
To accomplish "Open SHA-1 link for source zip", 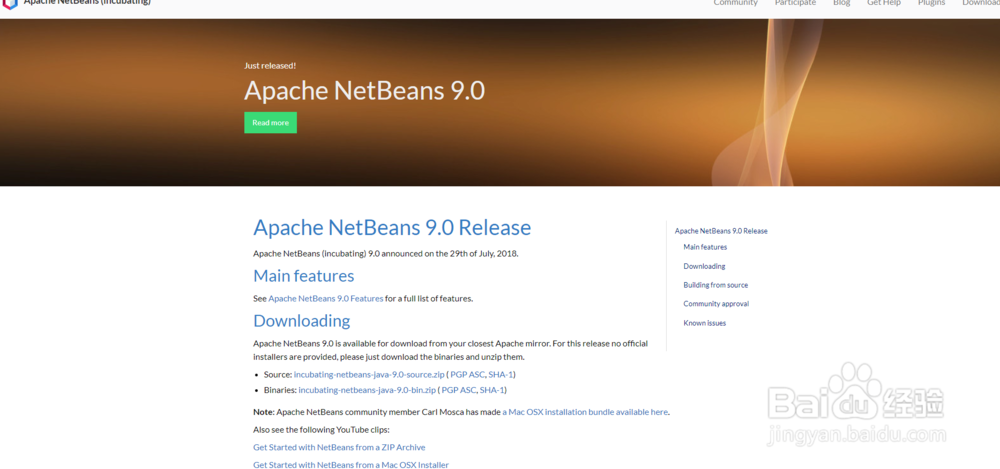I will [x=501, y=375].
